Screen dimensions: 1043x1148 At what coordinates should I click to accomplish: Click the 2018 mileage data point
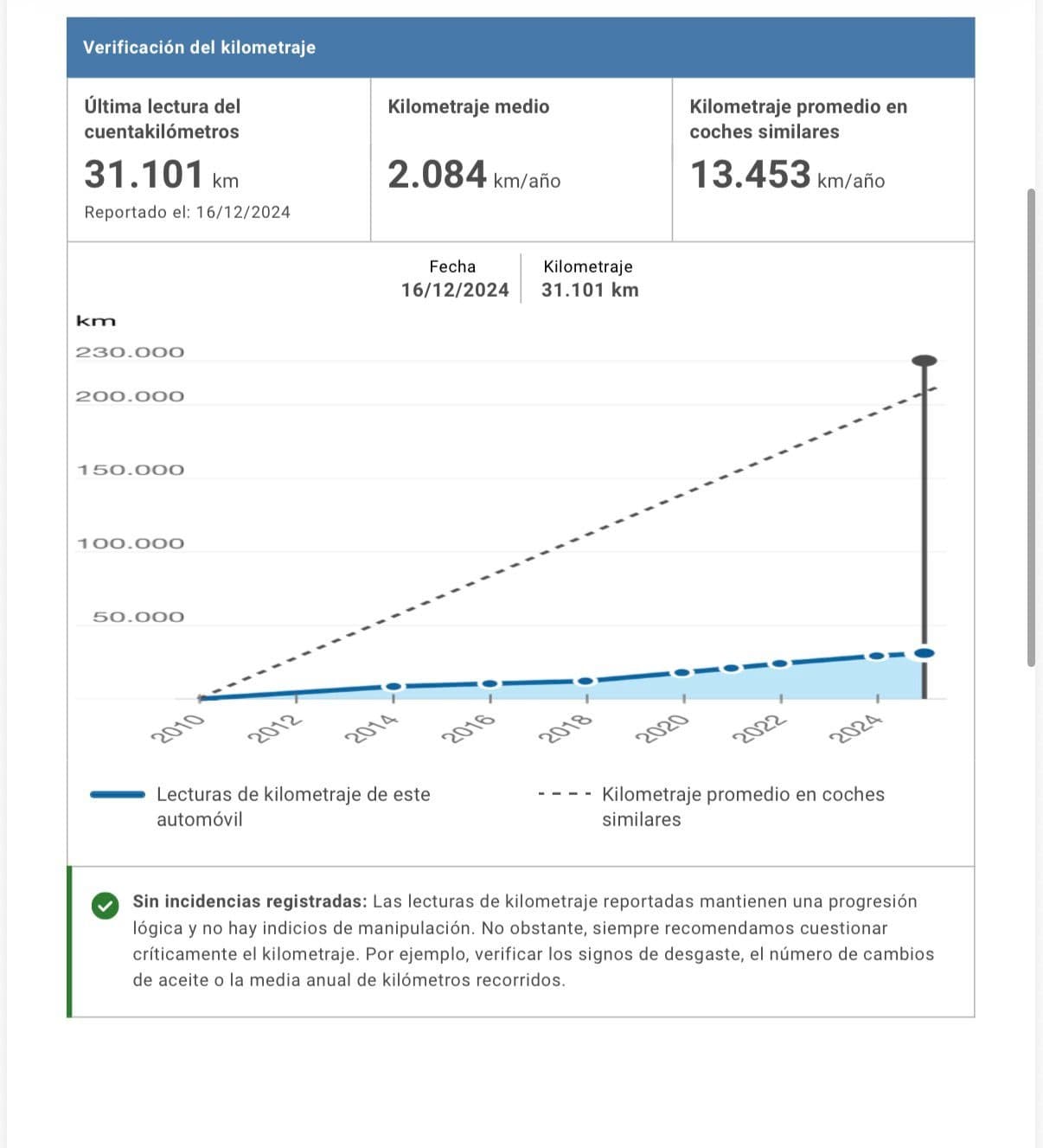(585, 681)
